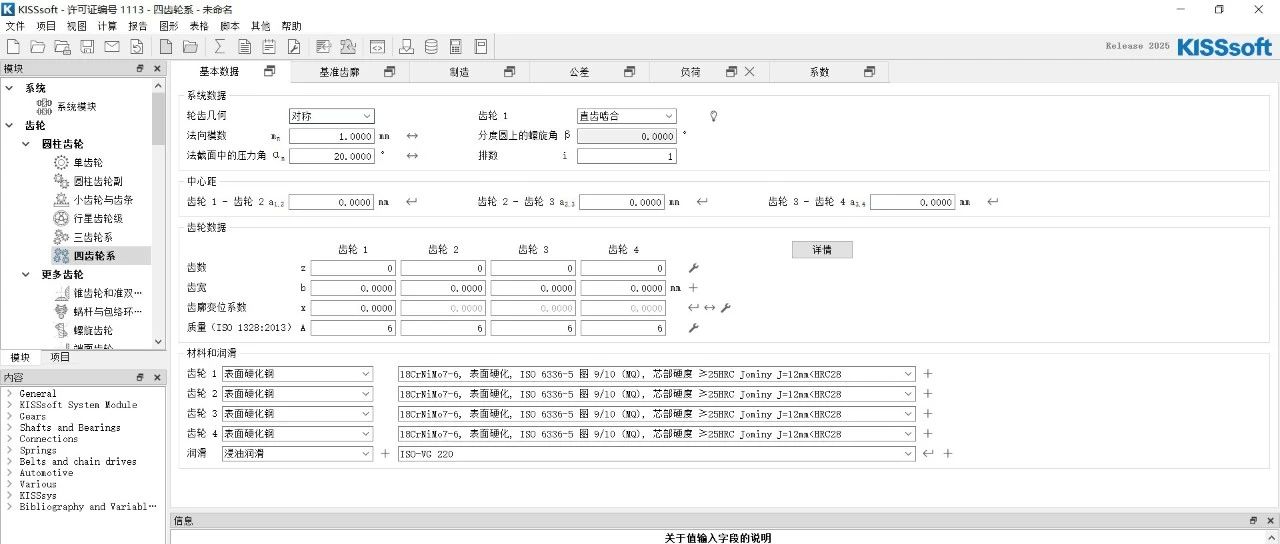Click sizing arrow after 齿轮 3 - 齿轮 4 center distance

[993, 202]
